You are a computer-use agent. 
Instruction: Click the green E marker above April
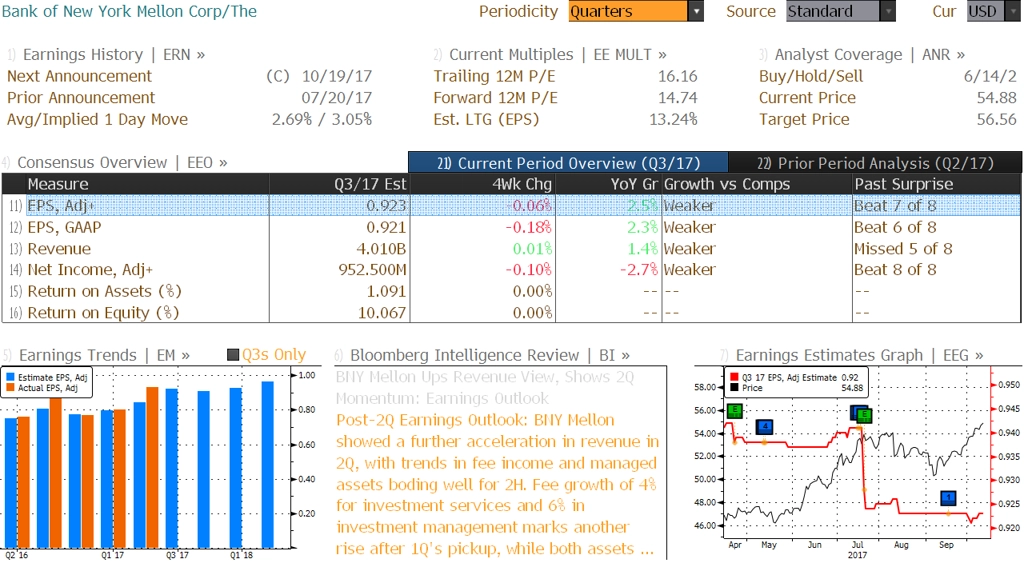click(x=735, y=411)
